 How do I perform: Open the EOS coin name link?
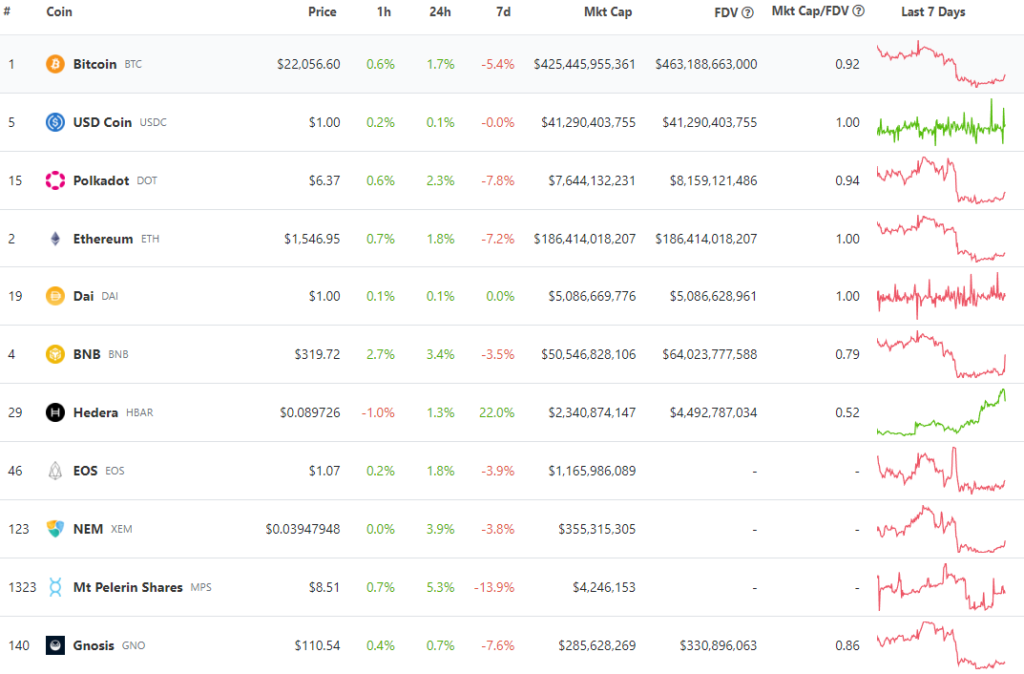pos(85,471)
